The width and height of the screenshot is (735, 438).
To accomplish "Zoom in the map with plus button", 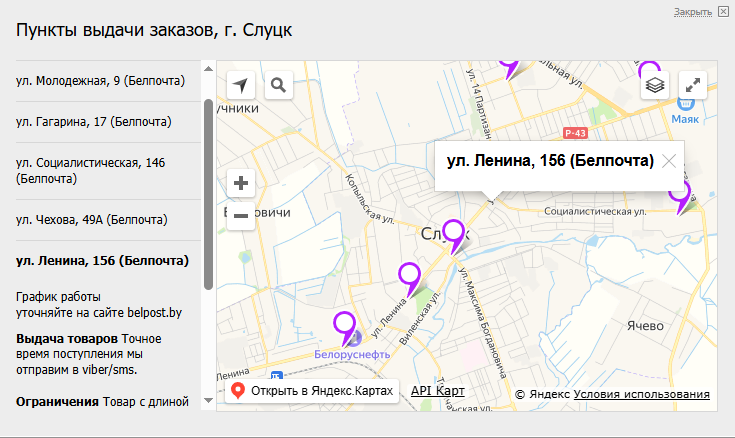I will click(x=240, y=183).
